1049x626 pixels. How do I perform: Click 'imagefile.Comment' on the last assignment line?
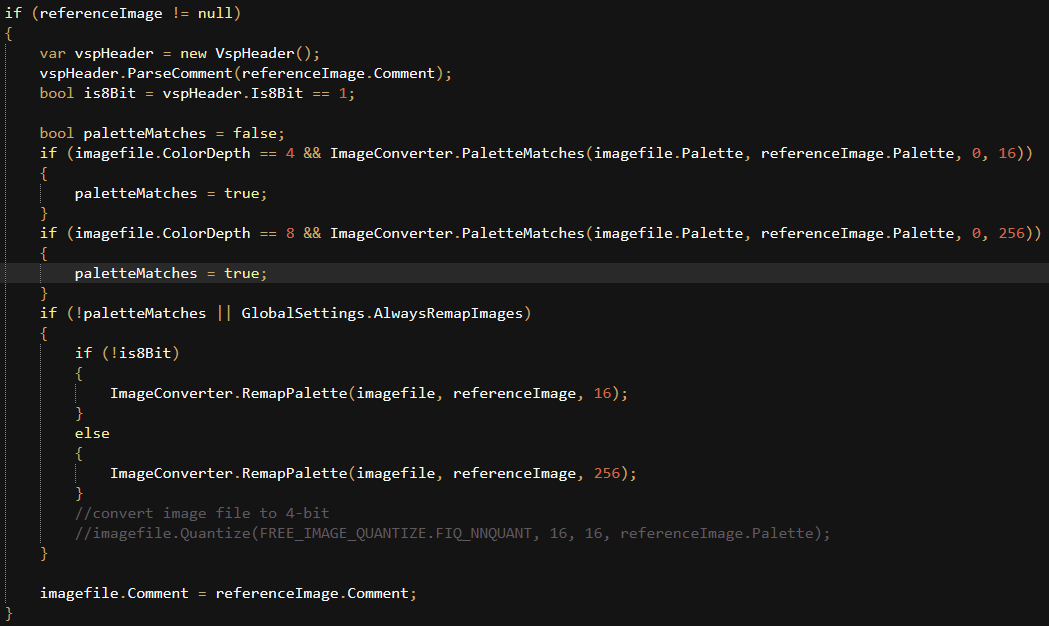pyautogui.click(x=114, y=594)
